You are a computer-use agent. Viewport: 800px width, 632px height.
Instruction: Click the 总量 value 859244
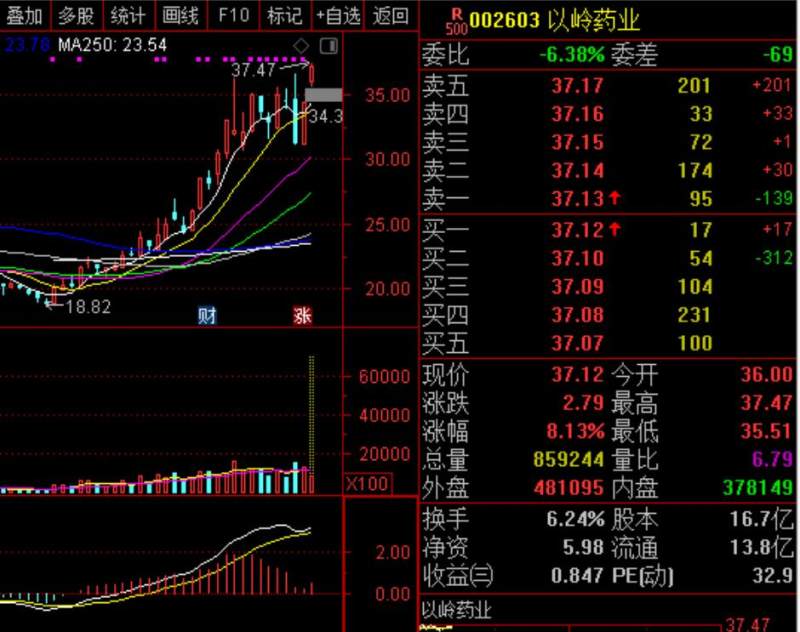tap(568, 460)
